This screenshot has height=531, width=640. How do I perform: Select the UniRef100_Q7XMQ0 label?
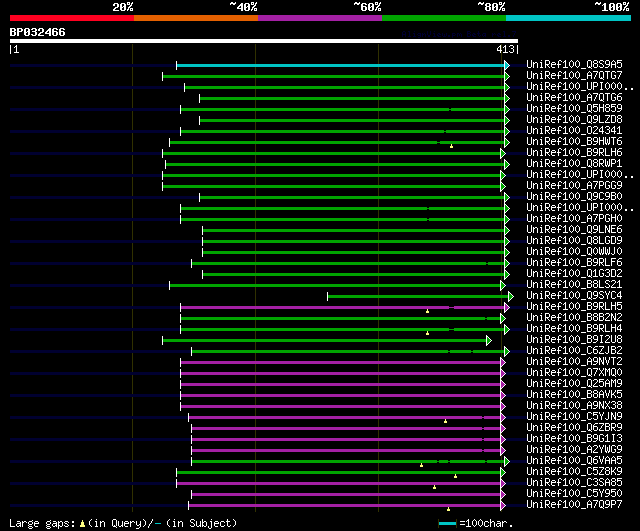click(574, 373)
